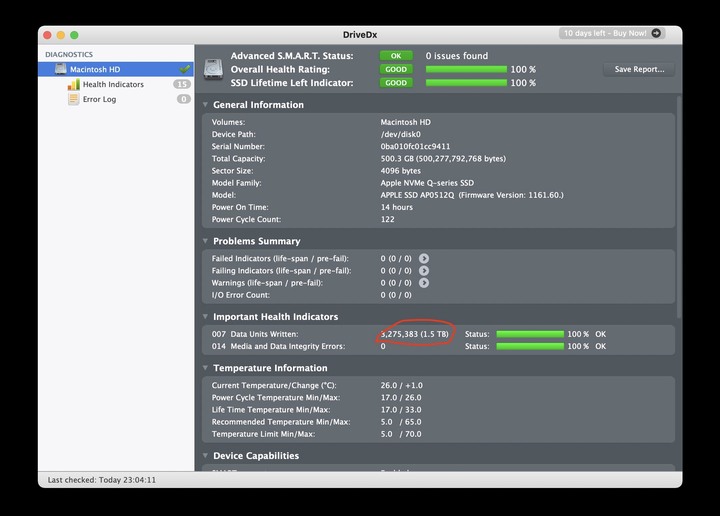Click the Last checked status bar text

click(x=101, y=480)
